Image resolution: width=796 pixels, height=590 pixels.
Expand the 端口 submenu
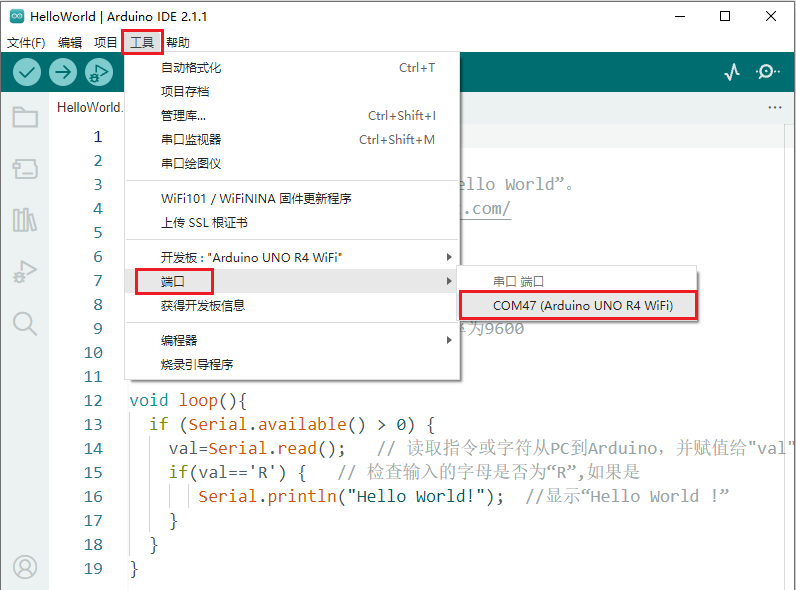pos(292,281)
